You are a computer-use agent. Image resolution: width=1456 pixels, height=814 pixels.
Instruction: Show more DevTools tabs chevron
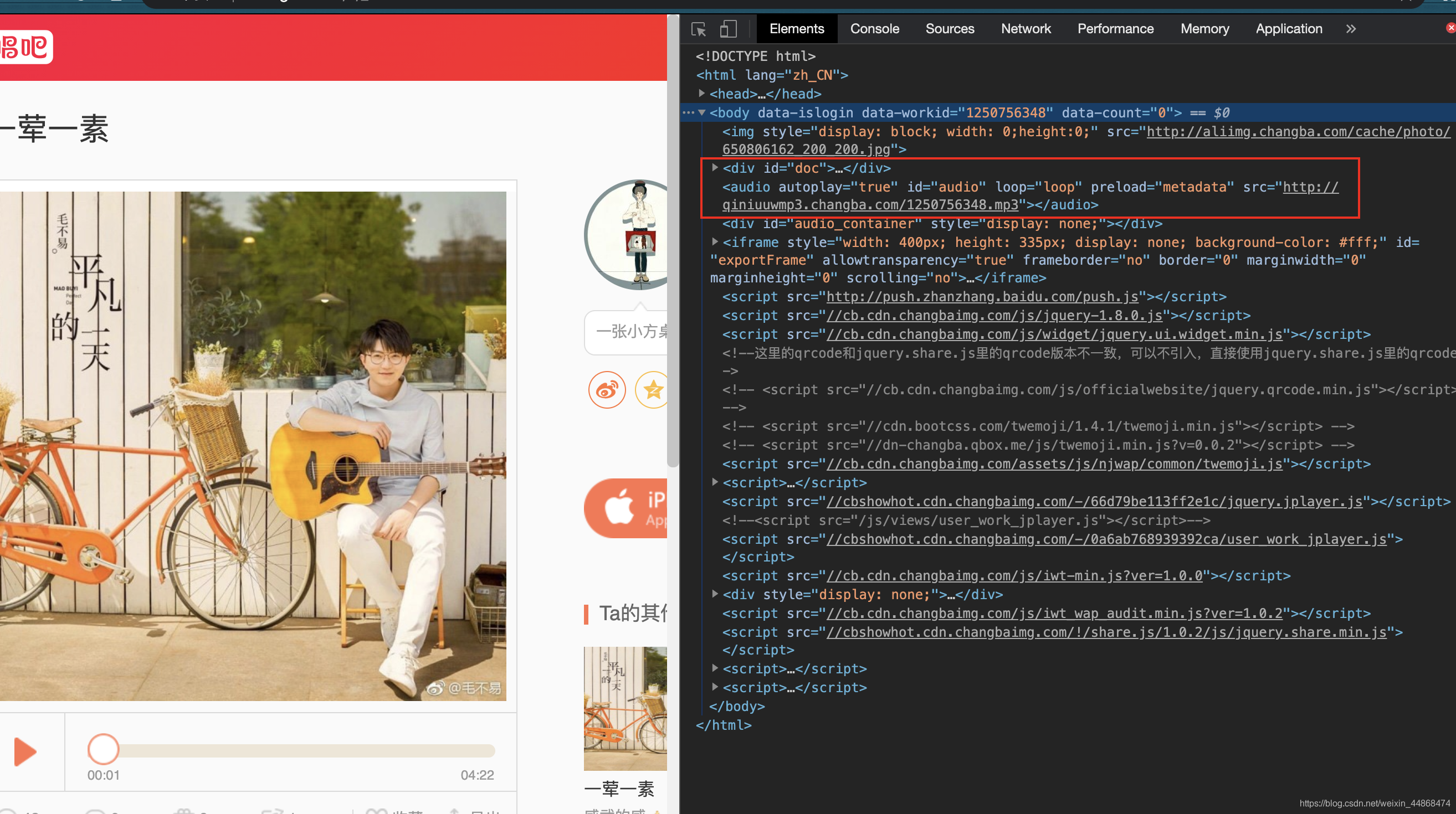point(1351,29)
